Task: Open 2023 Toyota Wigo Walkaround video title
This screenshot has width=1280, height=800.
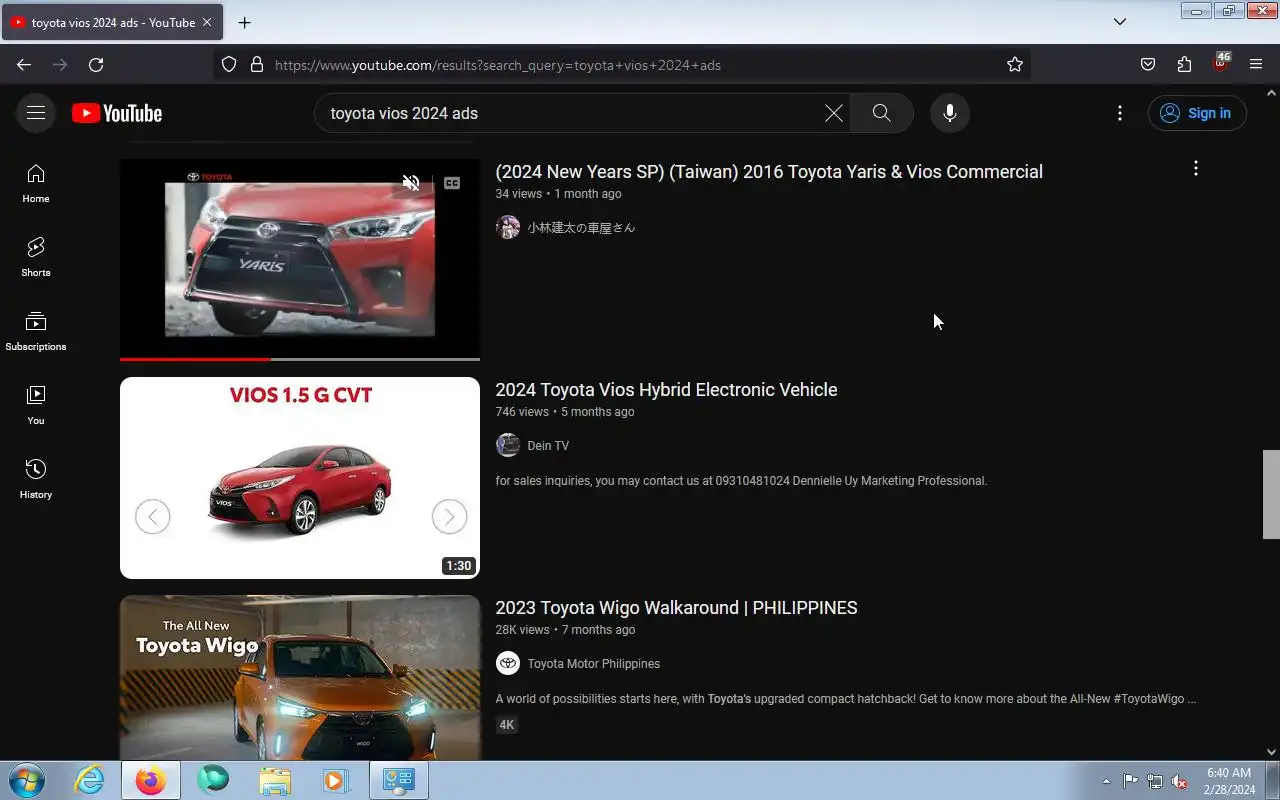Action: click(676, 607)
